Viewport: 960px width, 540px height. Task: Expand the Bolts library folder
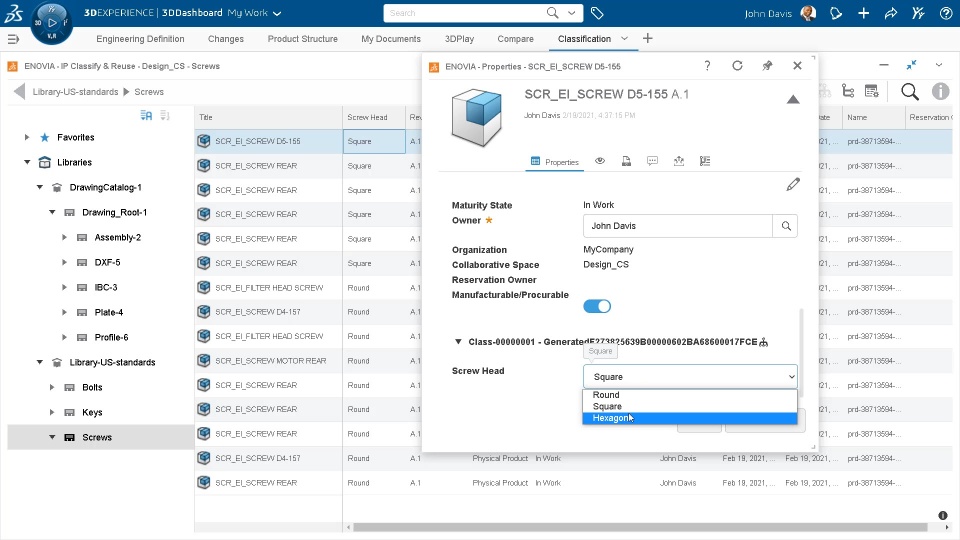pos(52,387)
